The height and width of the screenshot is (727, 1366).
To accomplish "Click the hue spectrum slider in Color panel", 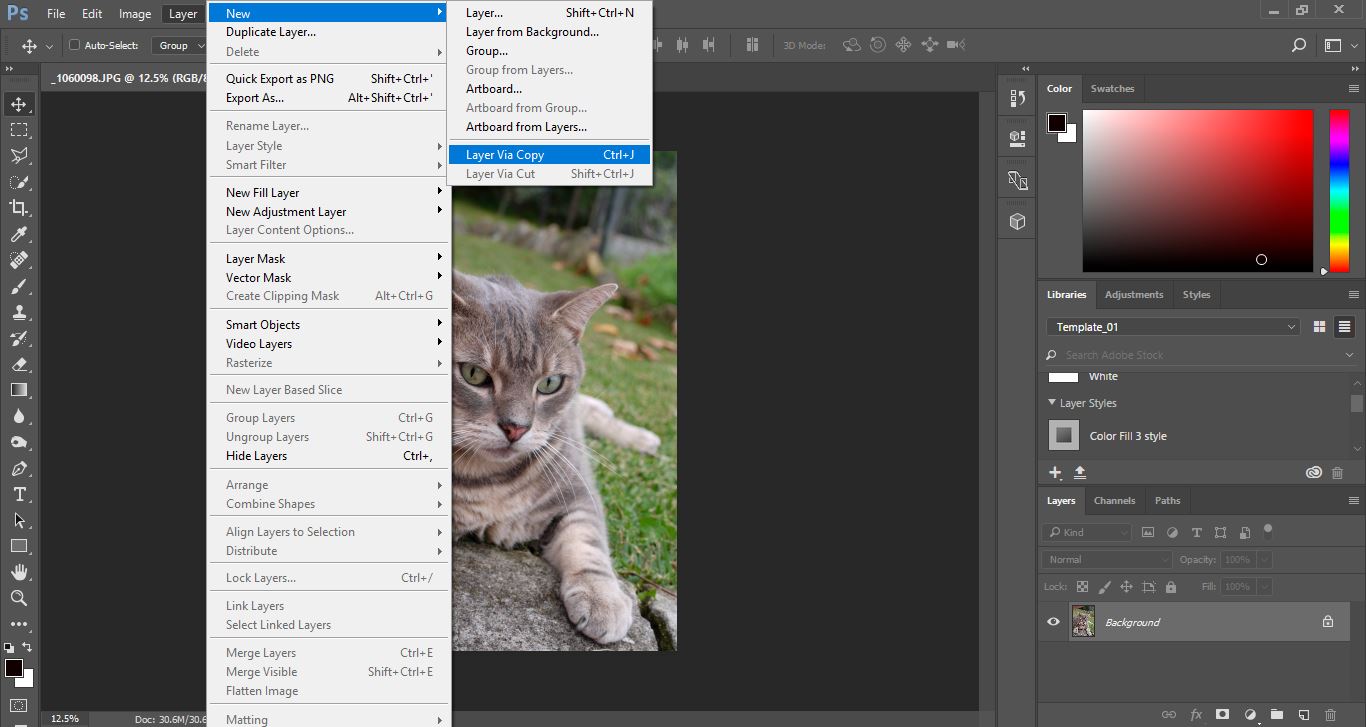I will pyautogui.click(x=1339, y=190).
